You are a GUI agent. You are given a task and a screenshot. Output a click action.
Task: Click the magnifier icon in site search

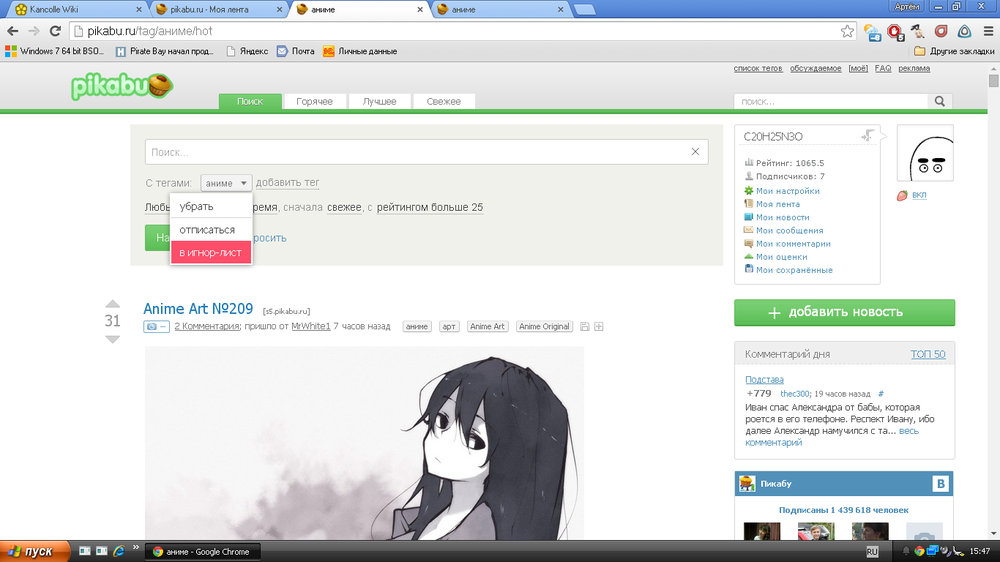coord(939,101)
